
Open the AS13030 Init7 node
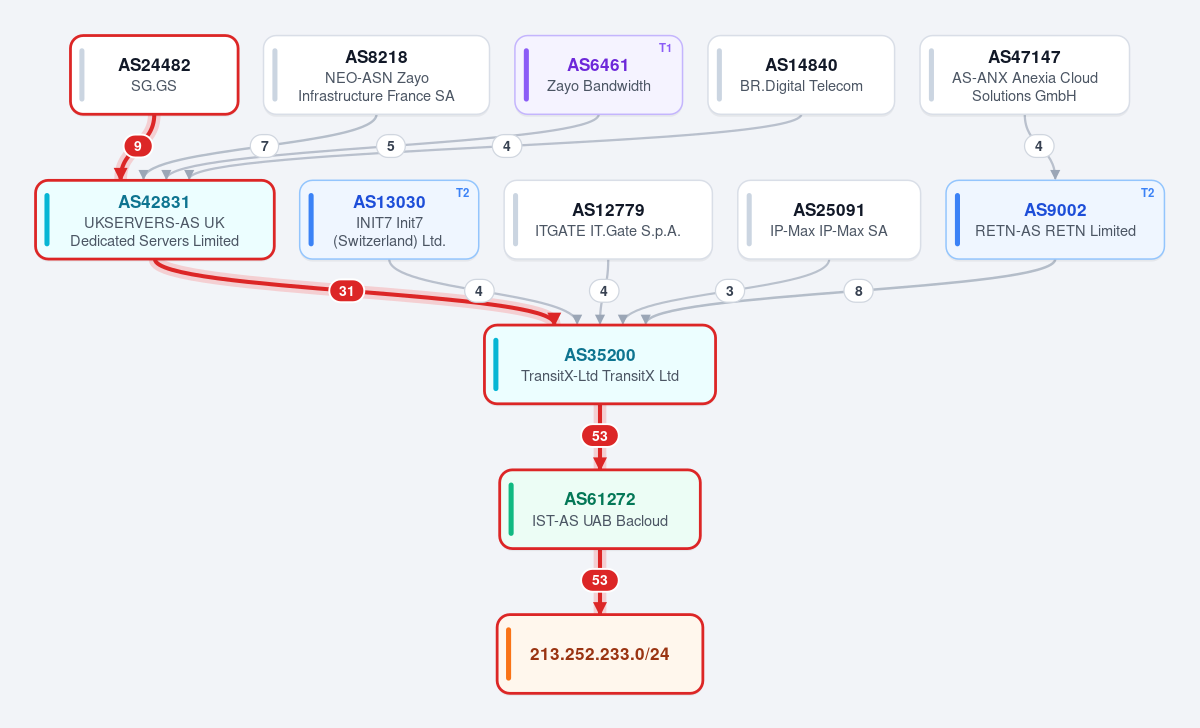389,220
